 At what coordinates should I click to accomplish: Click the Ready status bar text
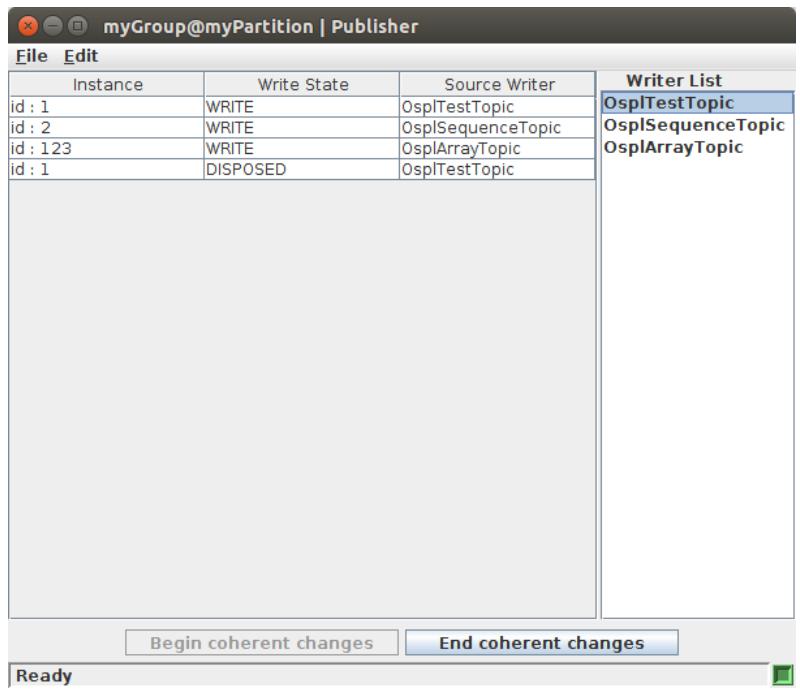44,675
